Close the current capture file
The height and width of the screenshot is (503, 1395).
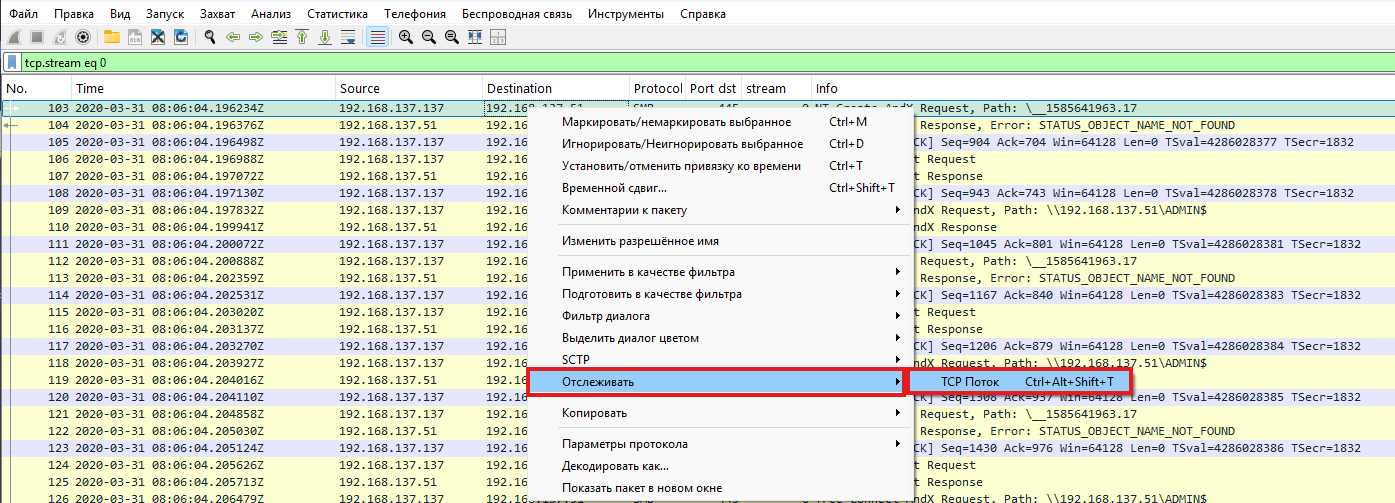coord(157,37)
